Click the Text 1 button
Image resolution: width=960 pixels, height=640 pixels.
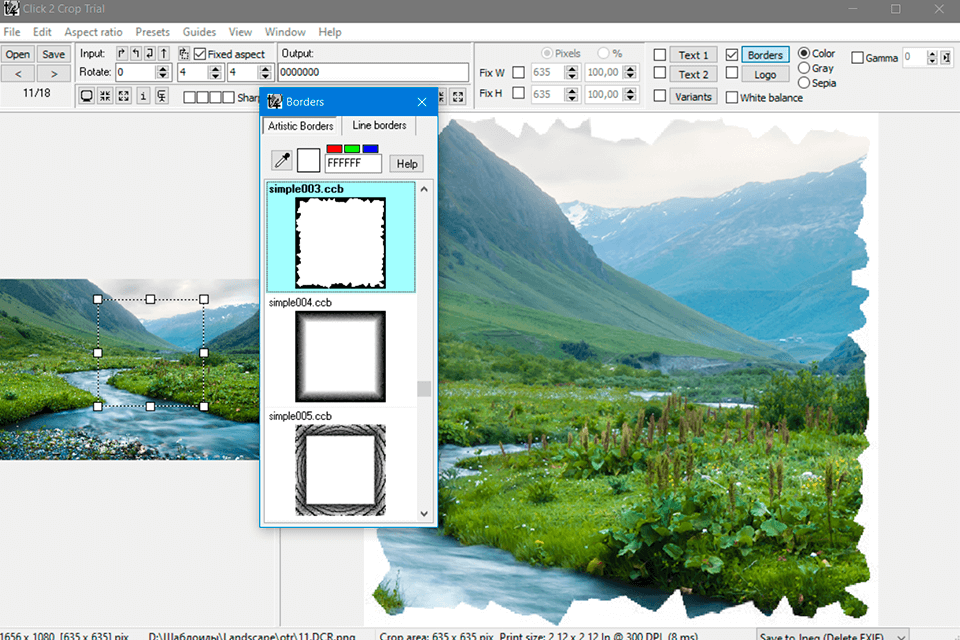tap(693, 55)
